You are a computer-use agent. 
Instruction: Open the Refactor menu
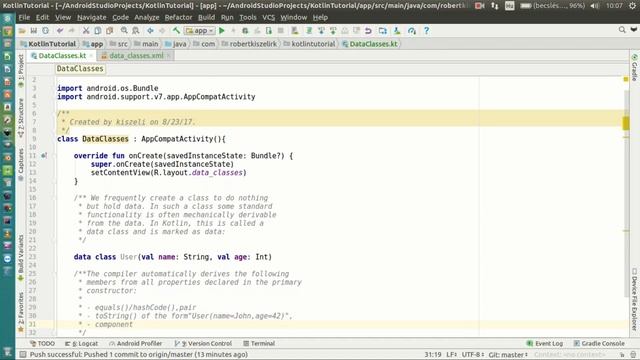pyautogui.click(x=178, y=18)
